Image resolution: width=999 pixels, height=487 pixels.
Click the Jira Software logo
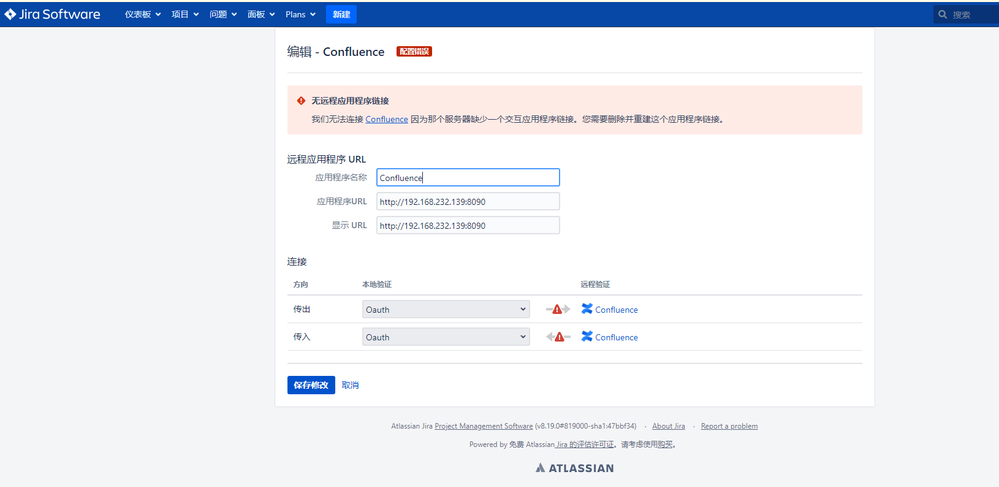52,14
